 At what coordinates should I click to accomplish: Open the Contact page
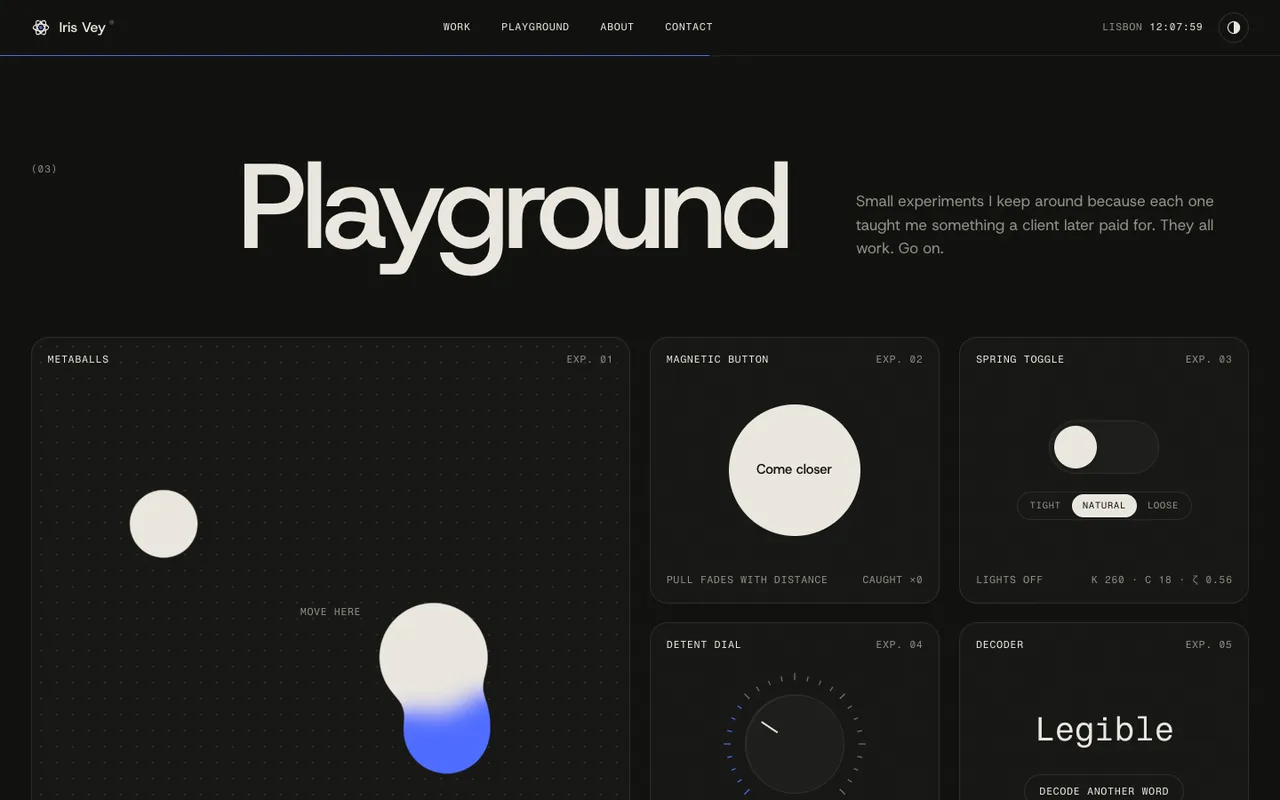coord(689,27)
